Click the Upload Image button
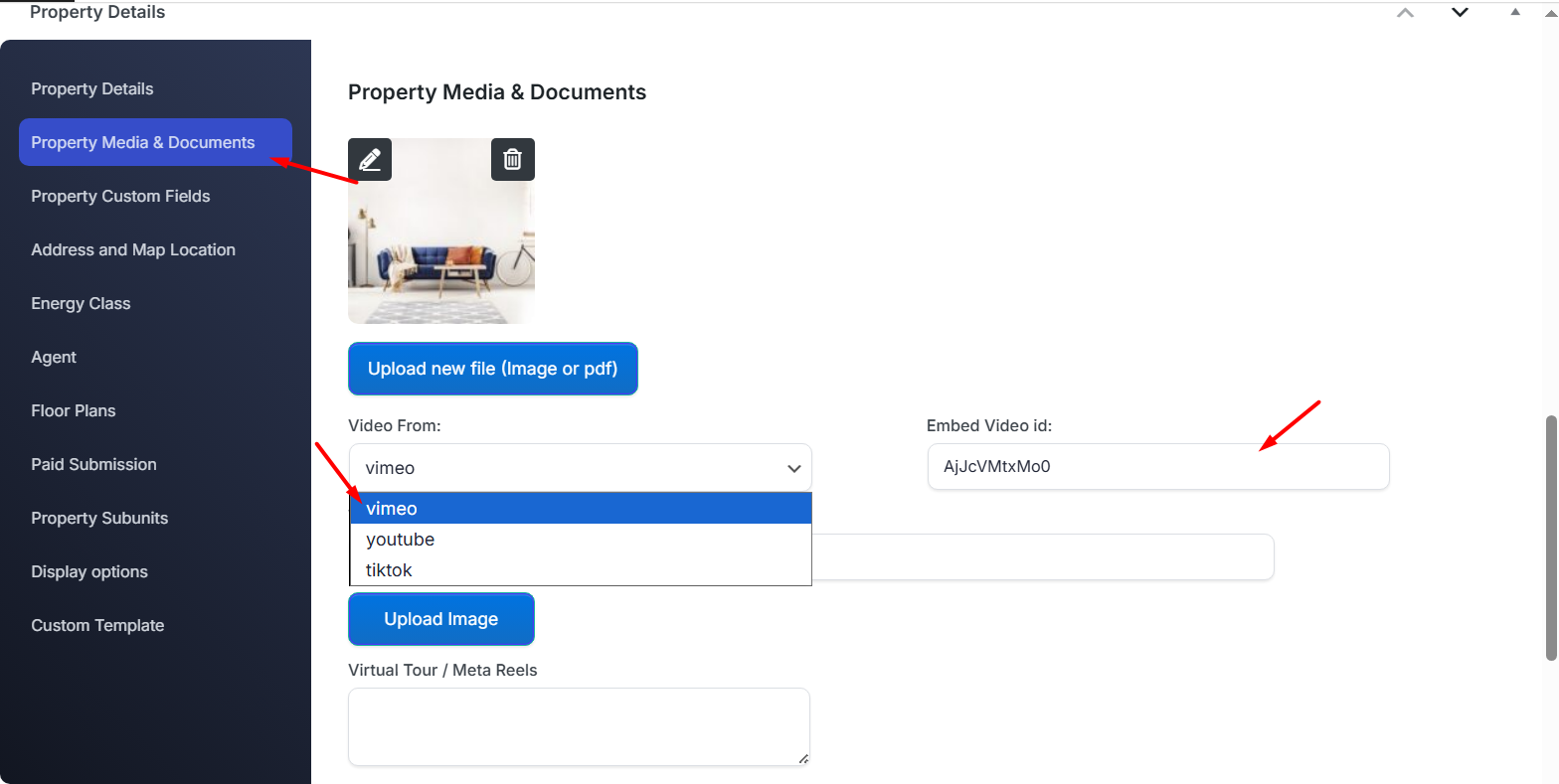Screen dimensions: 1559x784 441,619
